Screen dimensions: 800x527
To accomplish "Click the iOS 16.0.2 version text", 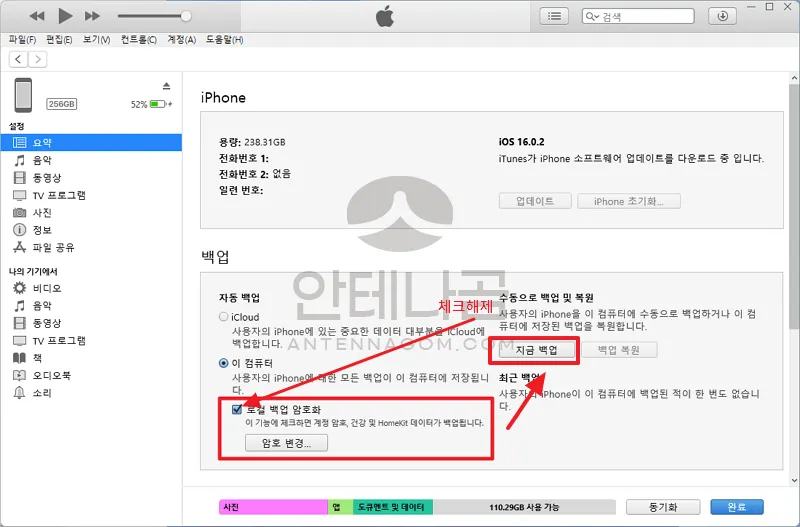I will pos(521,142).
